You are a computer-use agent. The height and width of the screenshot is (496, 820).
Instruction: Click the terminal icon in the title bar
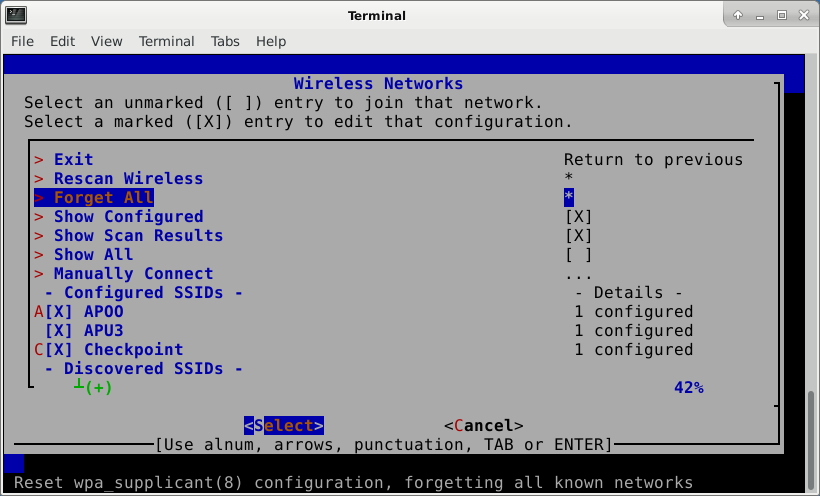pos(17,15)
